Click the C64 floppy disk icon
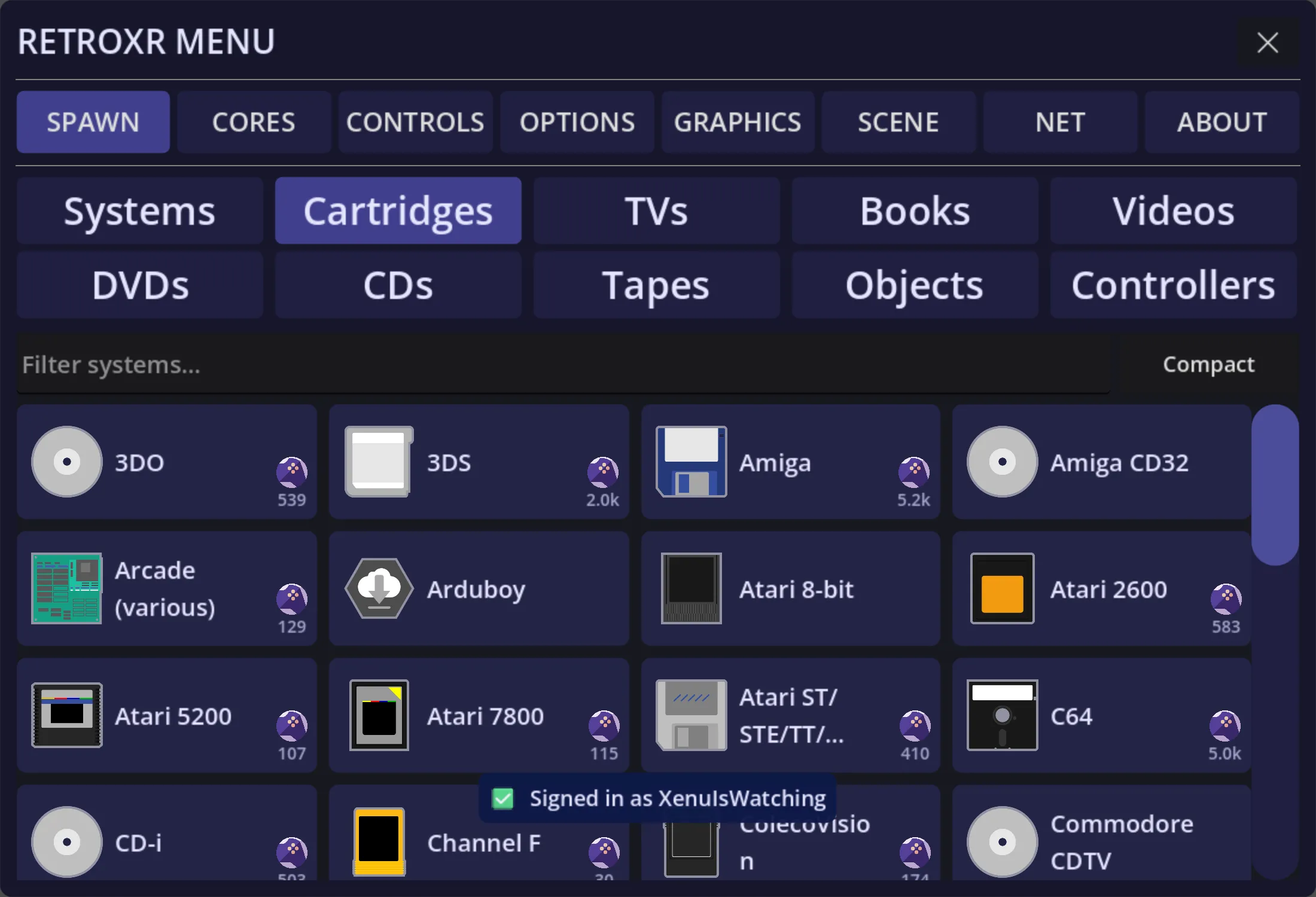The image size is (1316, 897). tap(1003, 715)
